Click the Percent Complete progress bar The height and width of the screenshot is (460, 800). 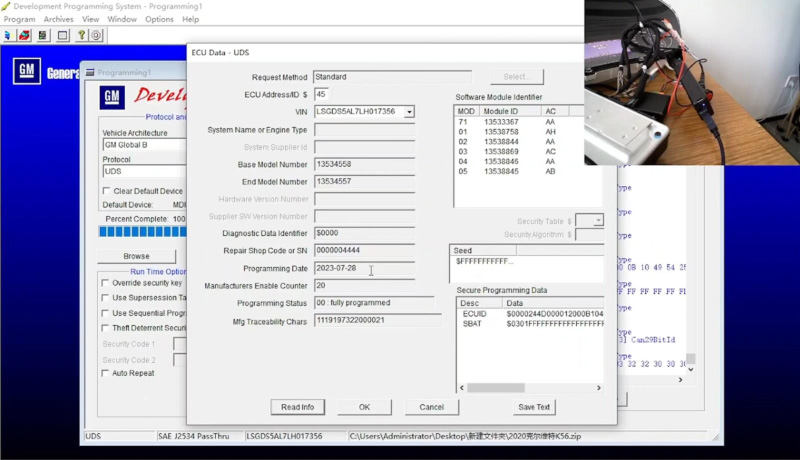[143, 232]
